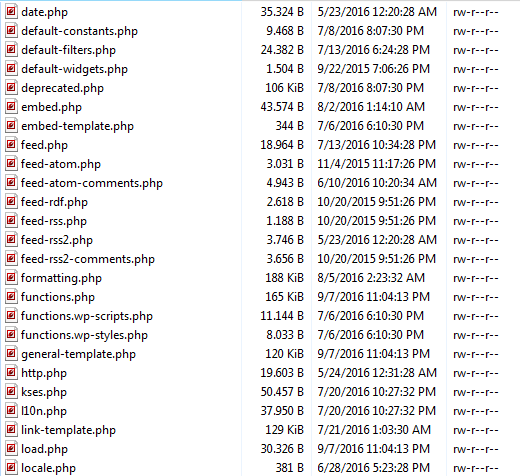Click the load.php file icon
Screen dimensions: 520x476
[11, 449]
